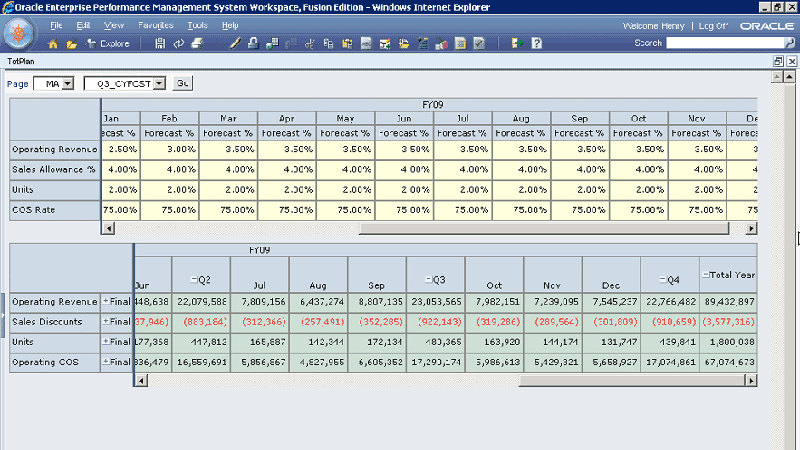Open the Favorites menu
Image resolution: width=800 pixels, height=450 pixels.
pos(155,24)
